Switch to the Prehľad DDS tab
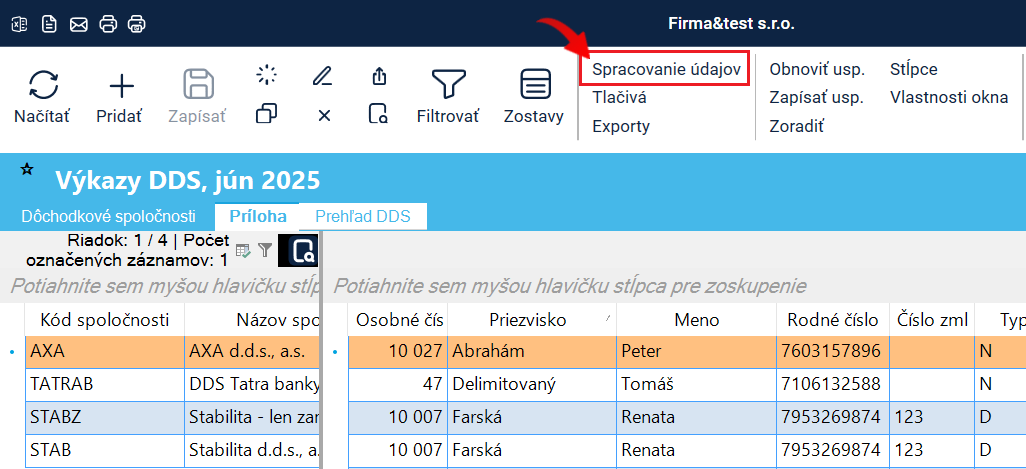This screenshot has width=1026, height=469. pos(362,216)
